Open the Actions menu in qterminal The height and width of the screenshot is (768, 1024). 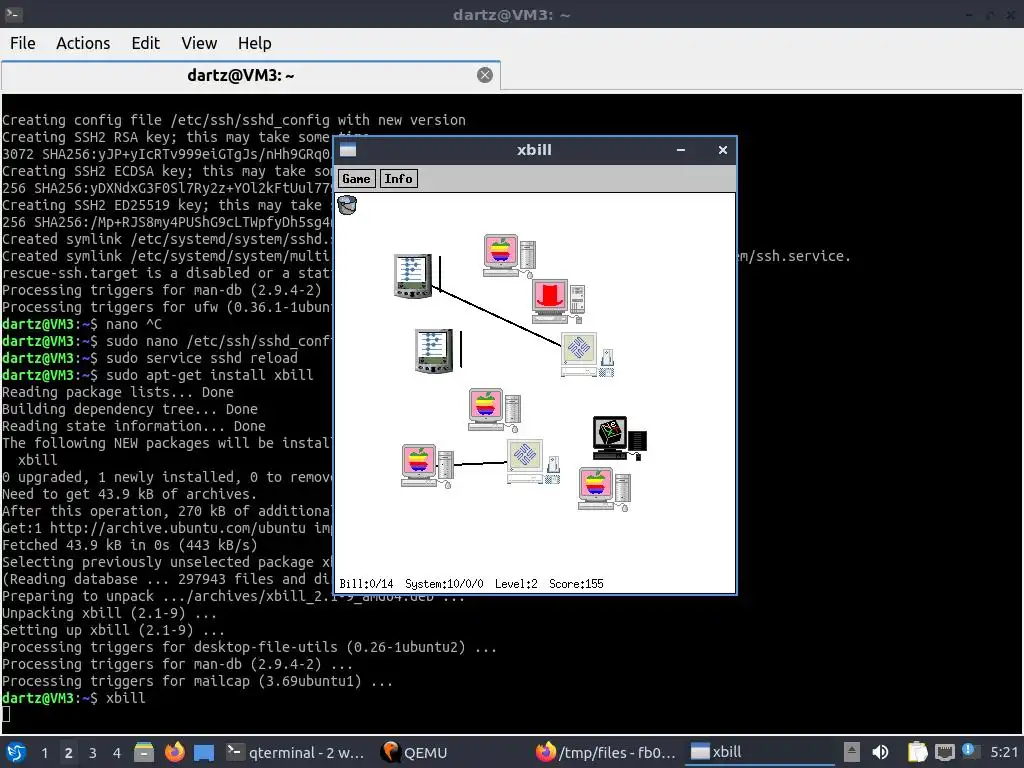pos(83,43)
